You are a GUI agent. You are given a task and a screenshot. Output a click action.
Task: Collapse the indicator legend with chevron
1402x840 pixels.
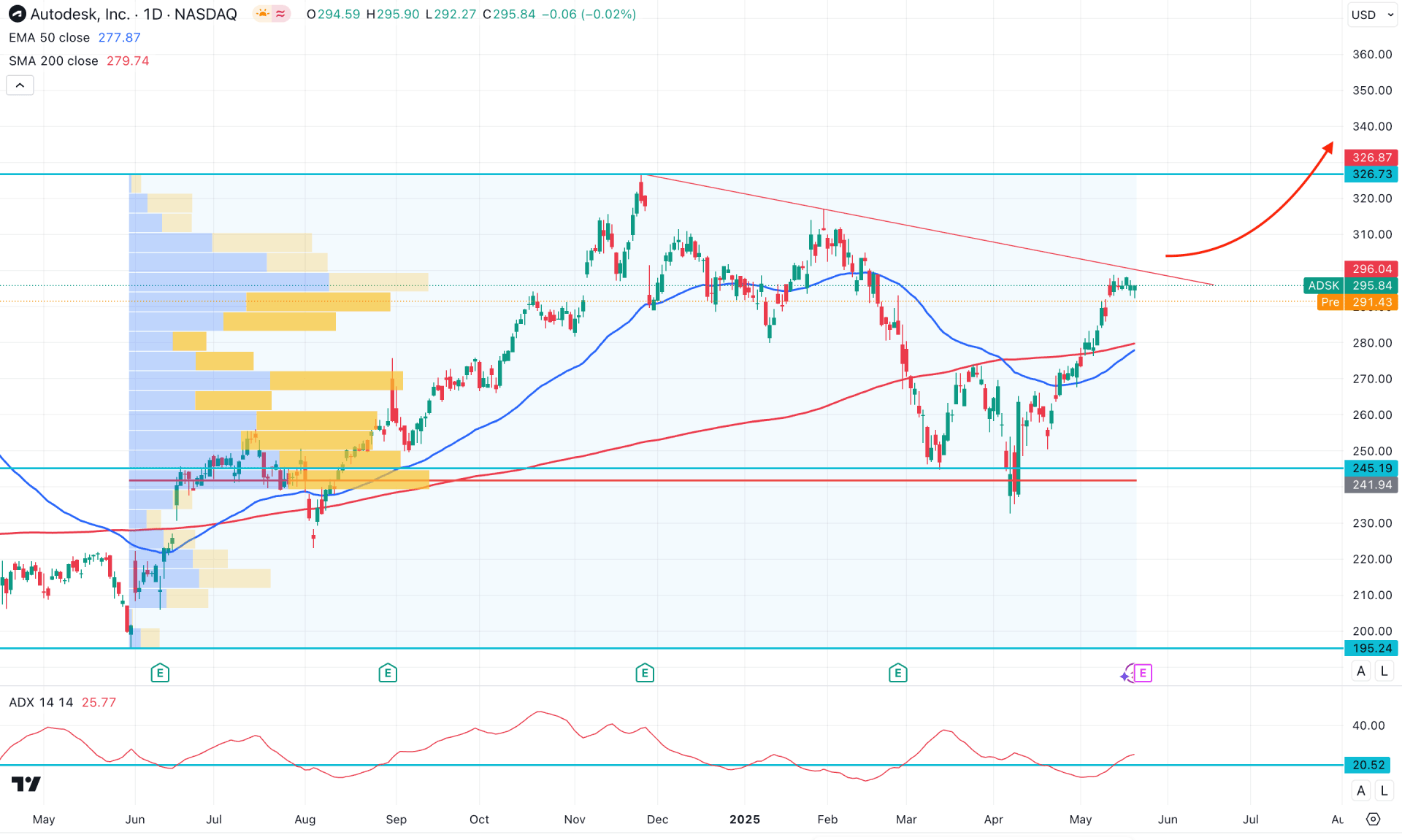(20, 85)
